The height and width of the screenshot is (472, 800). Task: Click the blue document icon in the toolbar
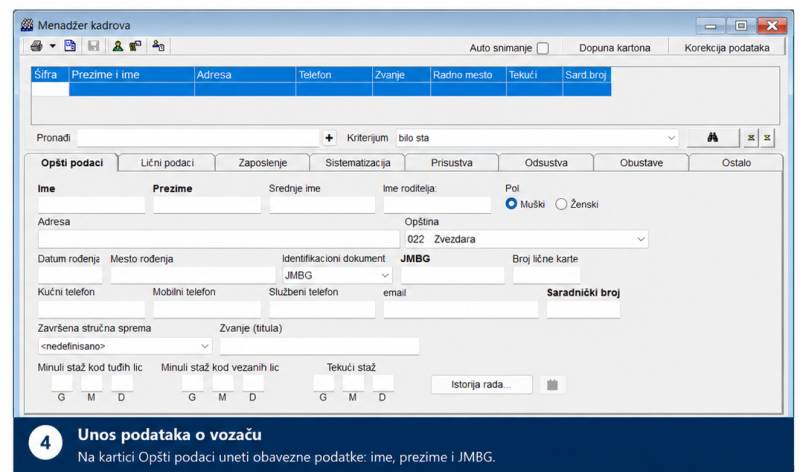[70, 46]
